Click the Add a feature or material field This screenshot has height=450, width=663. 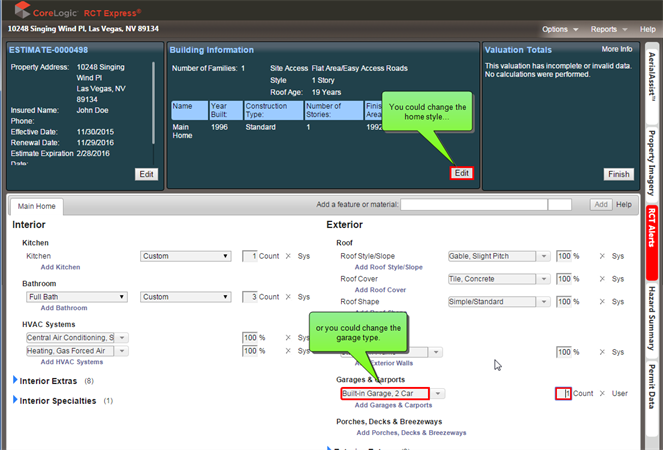point(473,204)
